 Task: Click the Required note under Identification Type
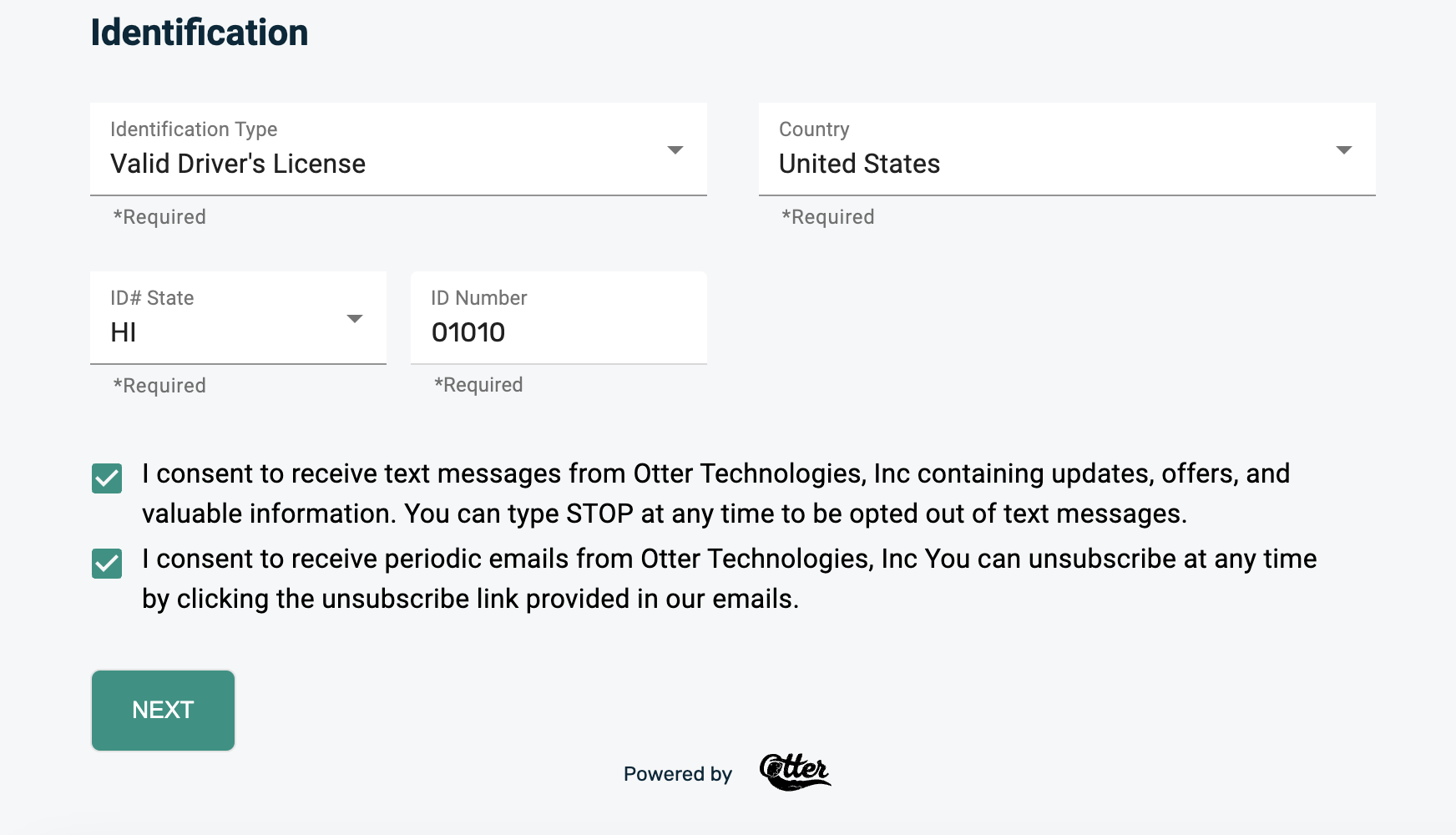(159, 217)
